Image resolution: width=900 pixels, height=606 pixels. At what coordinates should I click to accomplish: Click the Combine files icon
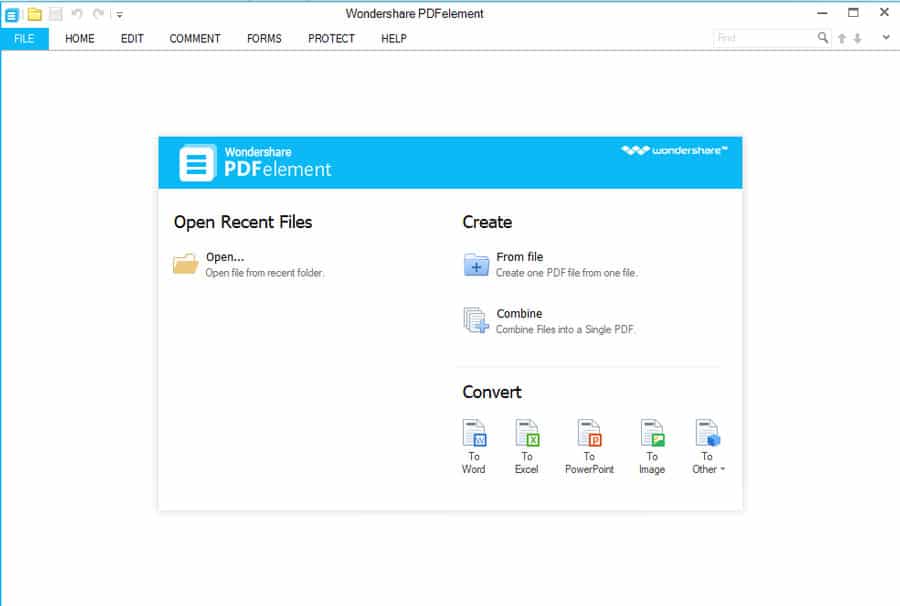pos(476,320)
